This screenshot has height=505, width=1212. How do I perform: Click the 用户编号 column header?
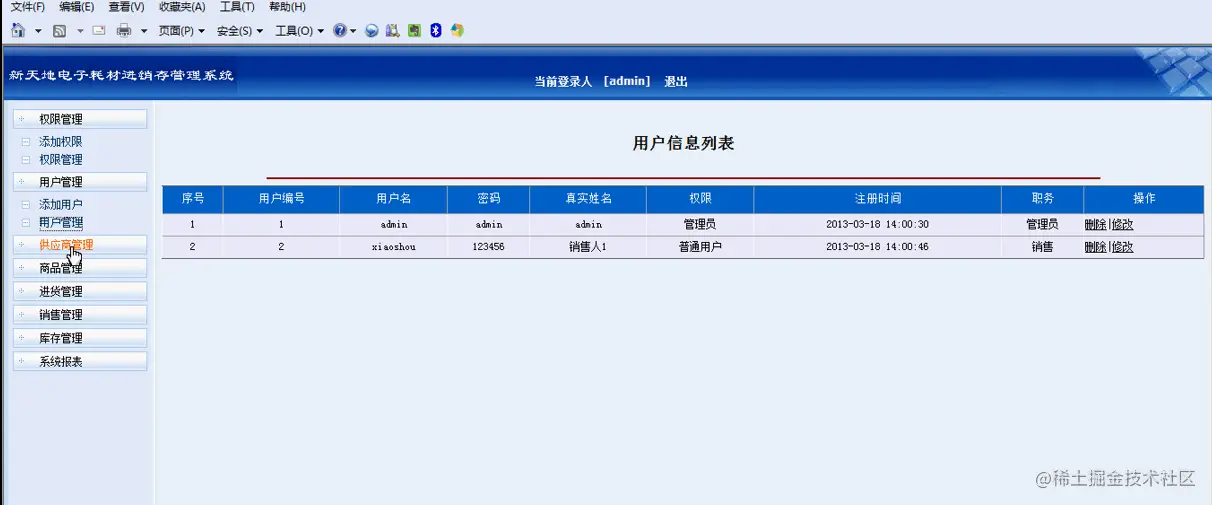click(282, 199)
